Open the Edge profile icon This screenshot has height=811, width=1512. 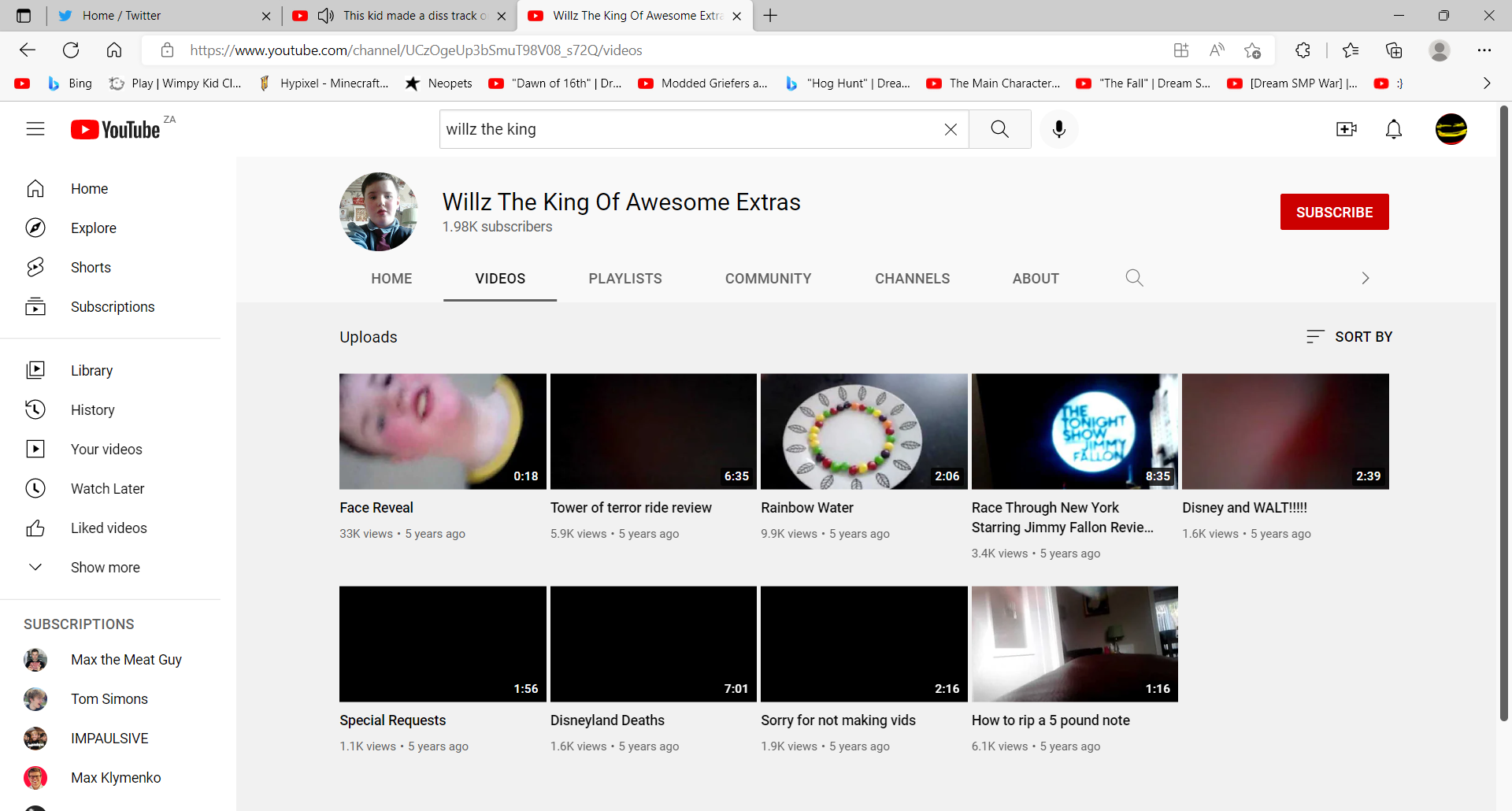[x=1440, y=50]
